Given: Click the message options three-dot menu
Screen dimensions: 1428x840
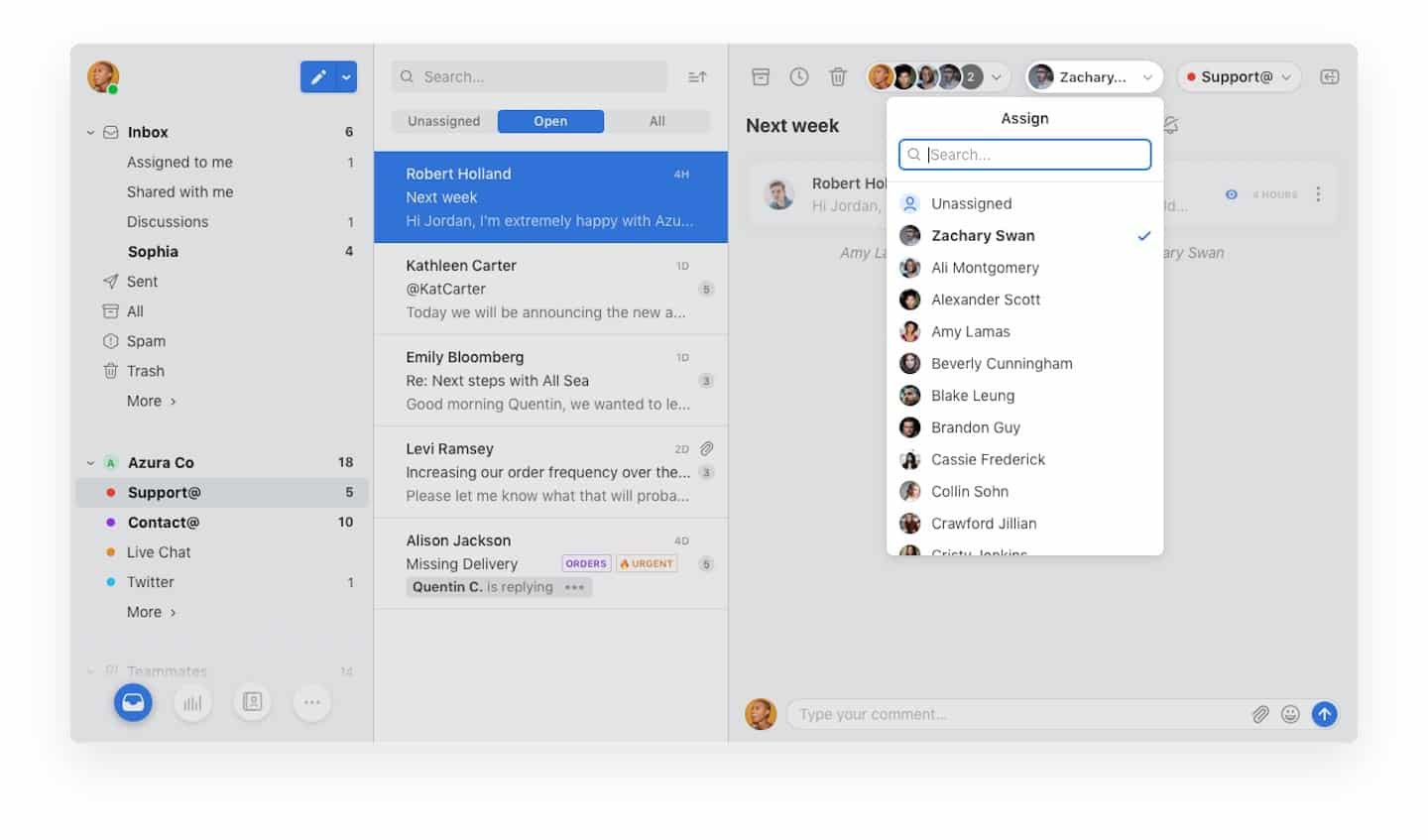Looking at the screenshot, I should [1318, 194].
